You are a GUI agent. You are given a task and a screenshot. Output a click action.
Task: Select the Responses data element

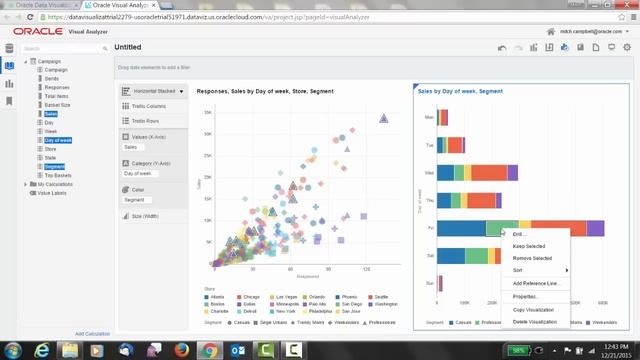[57, 87]
